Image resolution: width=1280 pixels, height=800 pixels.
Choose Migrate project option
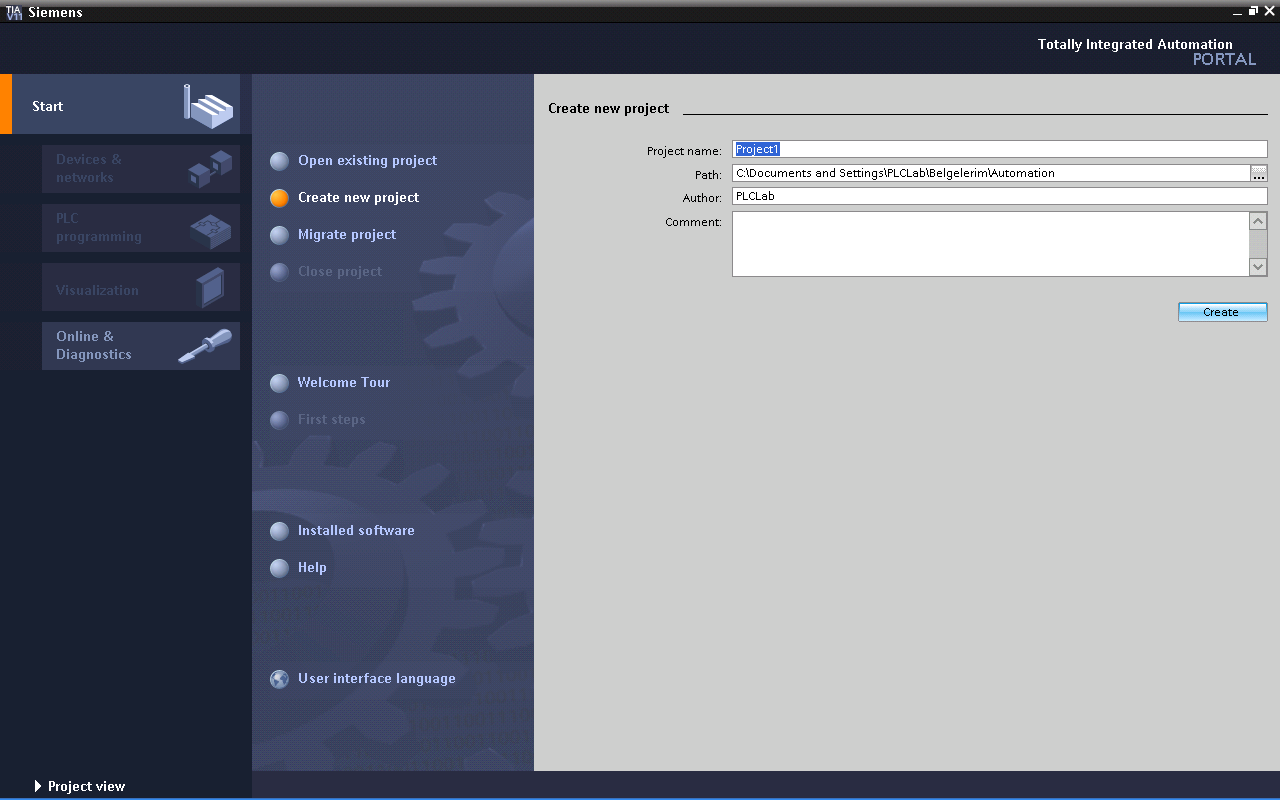click(347, 234)
